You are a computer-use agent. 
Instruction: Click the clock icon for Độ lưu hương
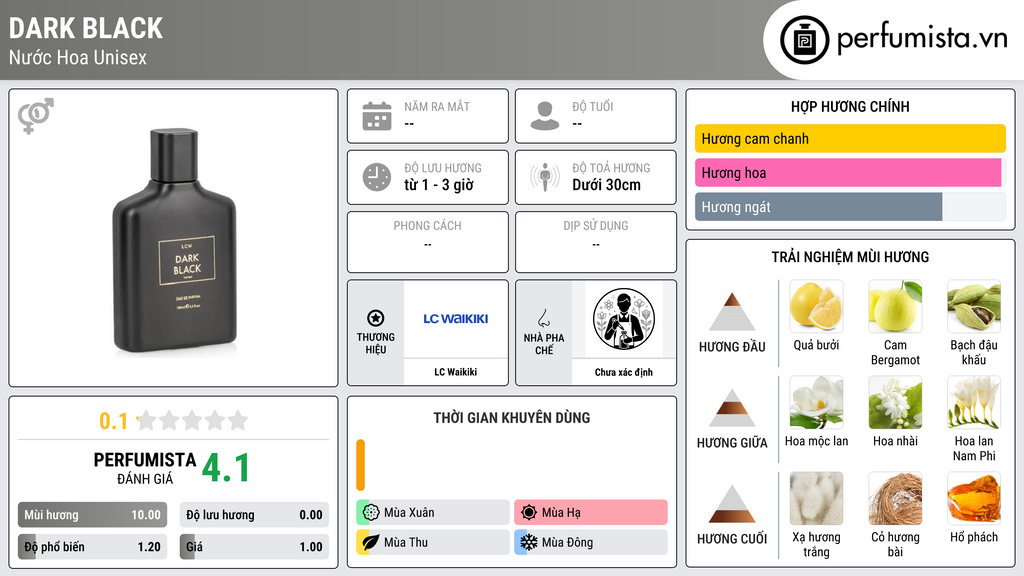pos(377,177)
